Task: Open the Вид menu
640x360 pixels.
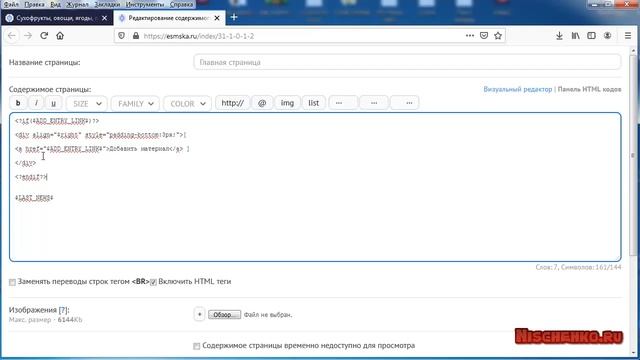Action: (x=55, y=4)
